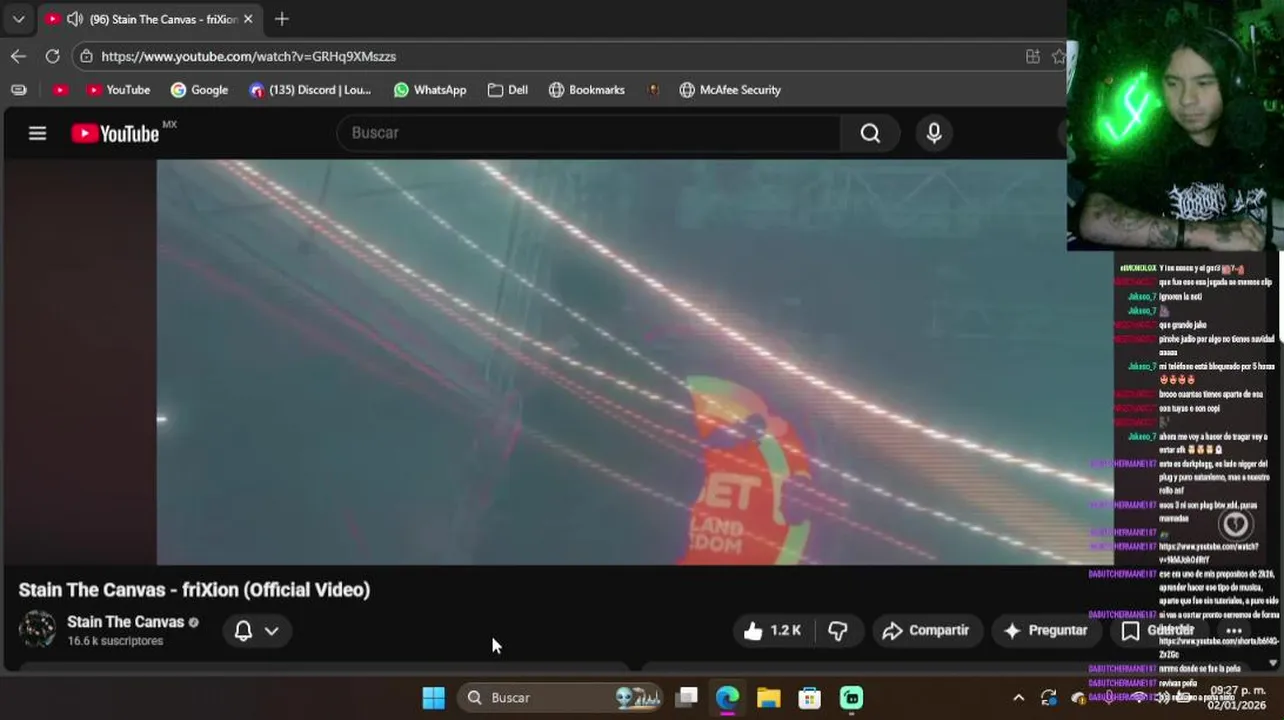Image resolution: width=1284 pixels, height=720 pixels.
Task: Open the McAfee Security bookmark
Action: [730, 90]
